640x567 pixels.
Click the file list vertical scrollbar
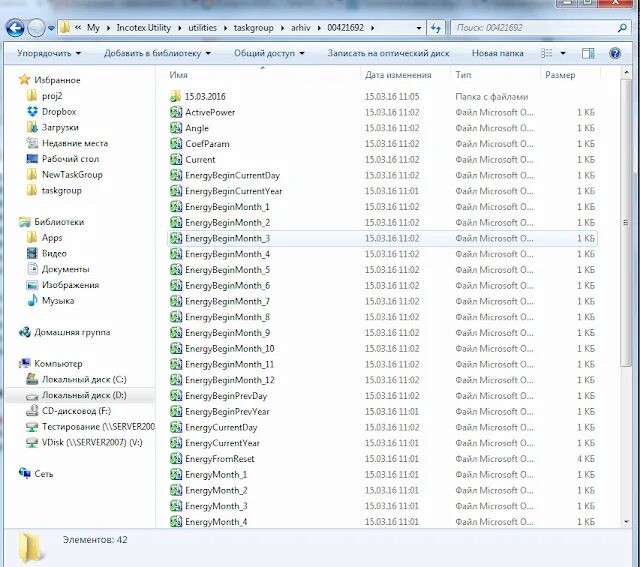point(626,222)
